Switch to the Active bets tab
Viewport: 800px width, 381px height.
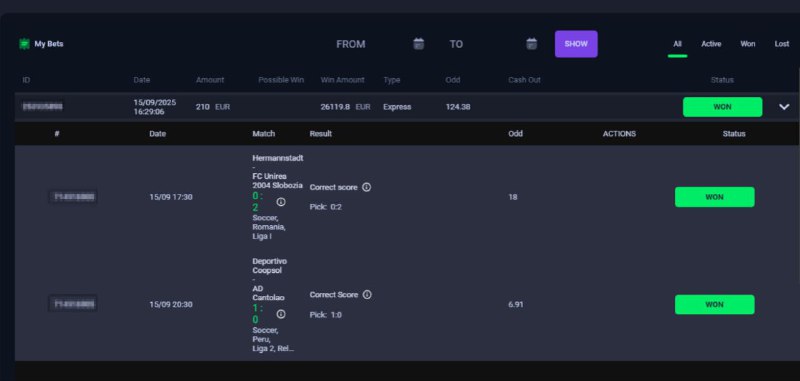click(x=711, y=44)
